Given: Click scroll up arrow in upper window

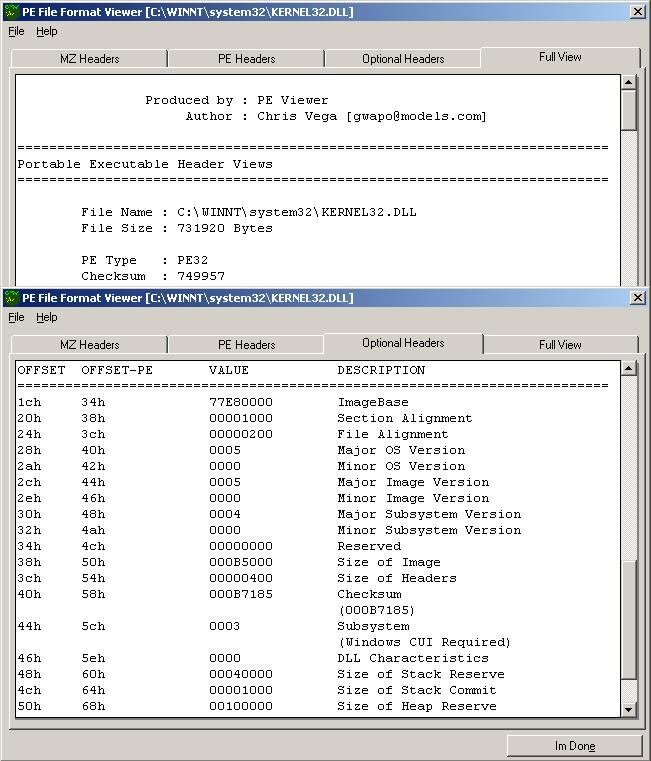Looking at the screenshot, I should [x=629, y=82].
